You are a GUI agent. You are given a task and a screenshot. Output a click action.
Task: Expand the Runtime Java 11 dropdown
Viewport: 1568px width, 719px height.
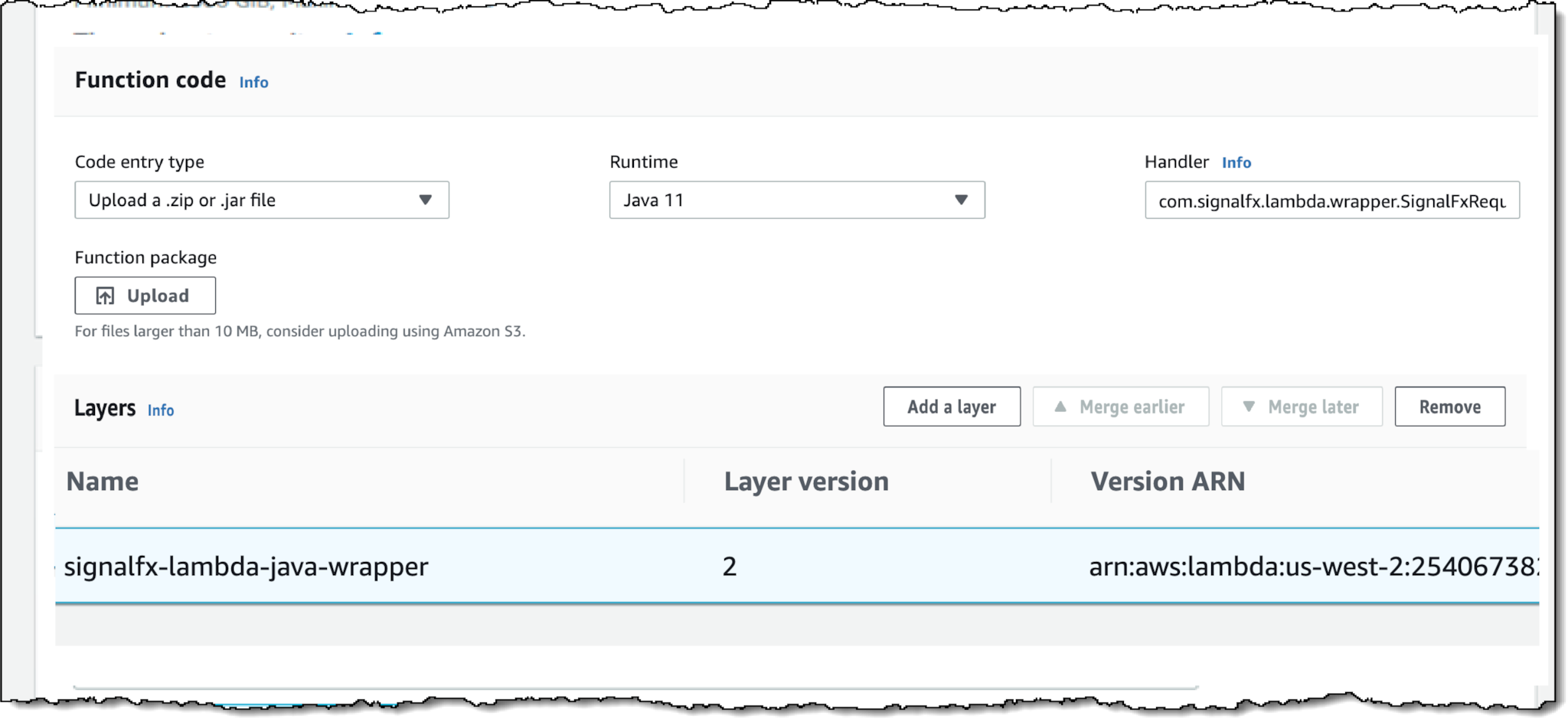(x=797, y=200)
